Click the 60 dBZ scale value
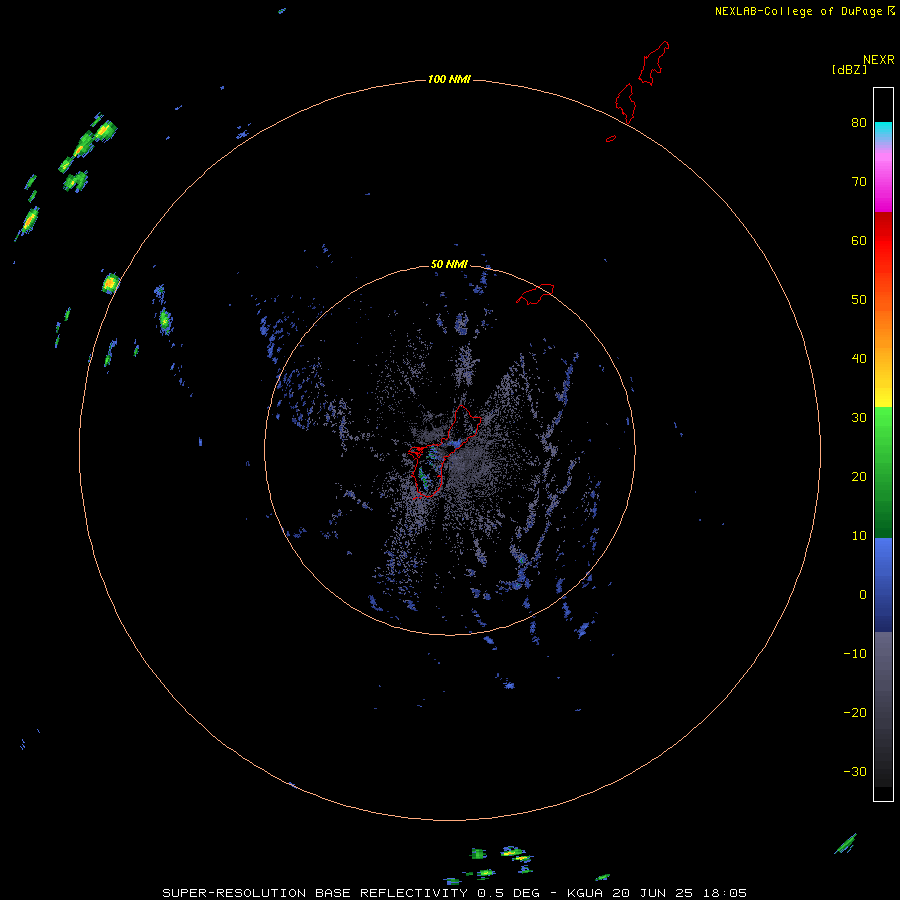900x900 pixels. click(x=859, y=240)
